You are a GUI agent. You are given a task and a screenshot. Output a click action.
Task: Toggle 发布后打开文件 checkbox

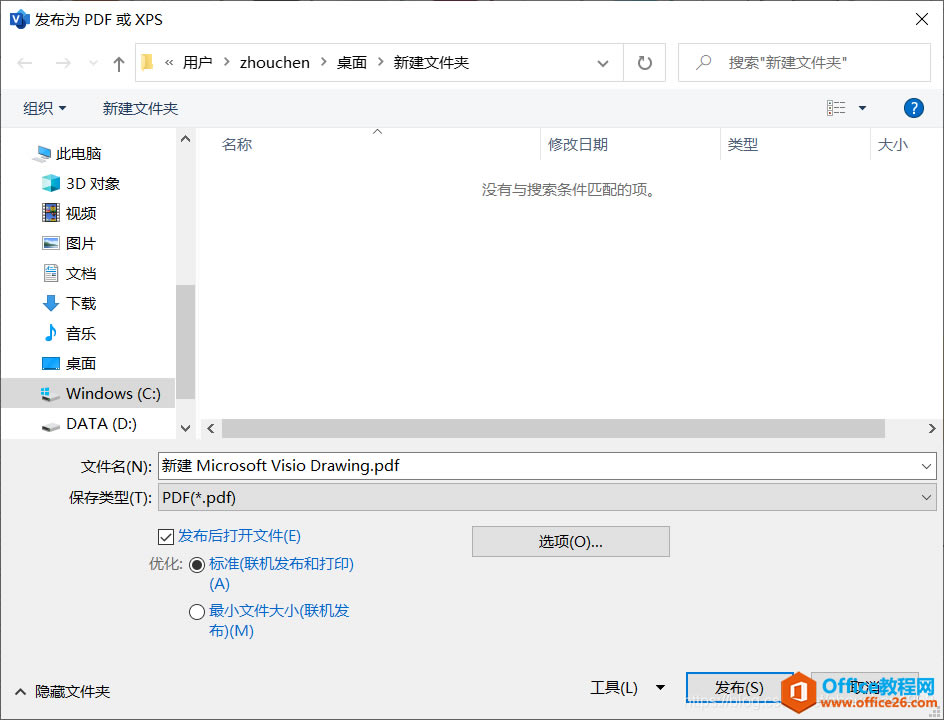[166, 536]
